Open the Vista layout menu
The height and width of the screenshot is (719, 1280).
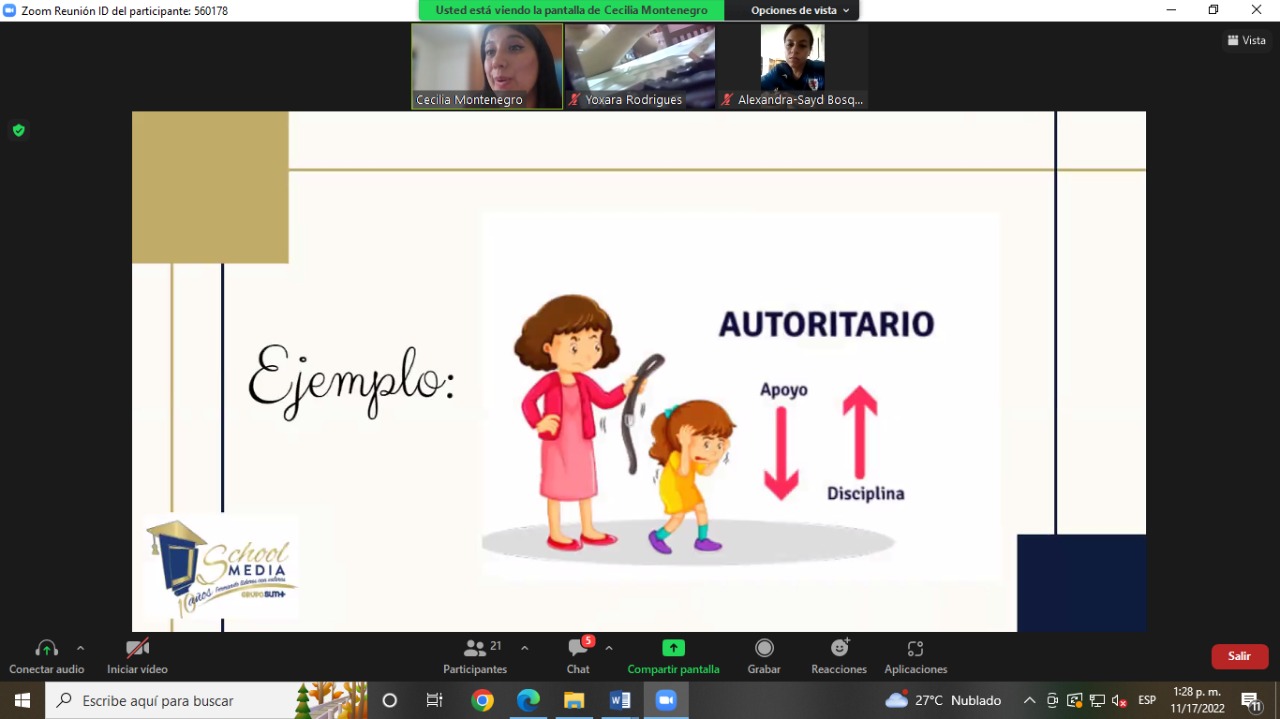[1247, 40]
